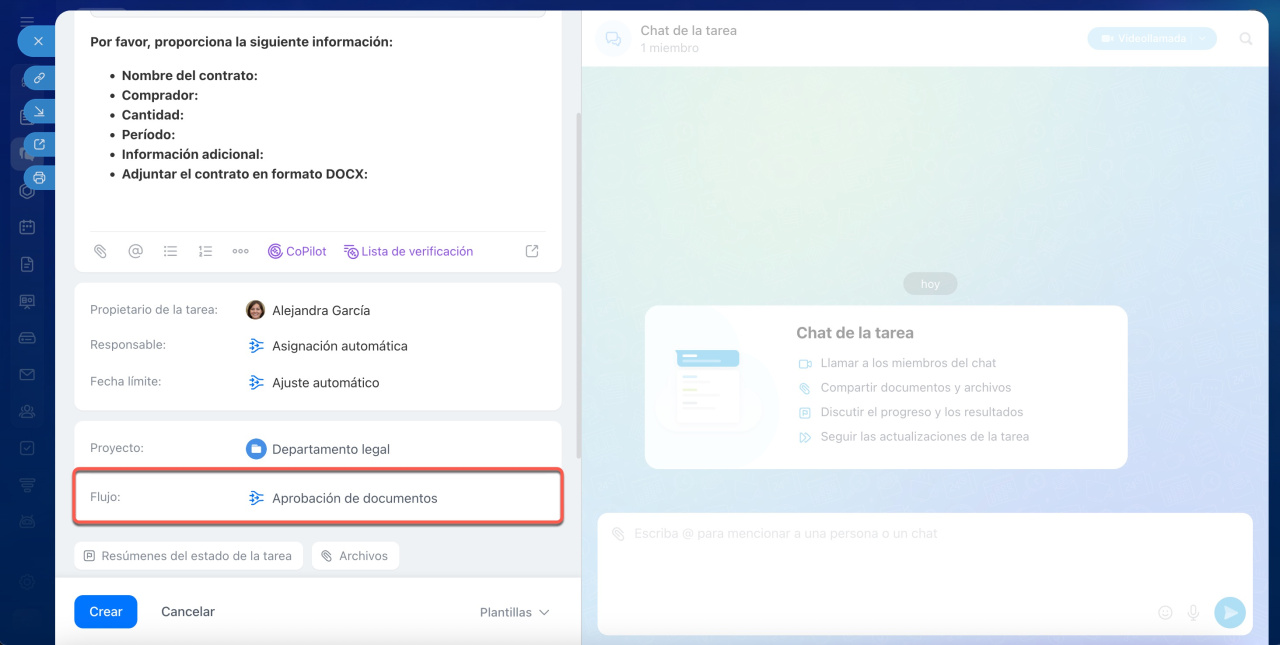This screenshot has width=1280, height=645.
Task: Click the print icon in side panel
Action: point(39,179)
